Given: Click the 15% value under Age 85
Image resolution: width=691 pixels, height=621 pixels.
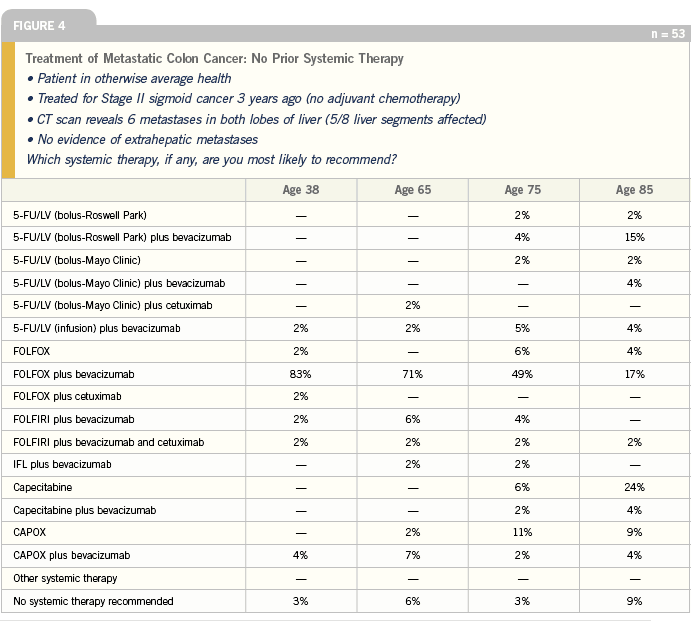Looking at the screenshot, I should click(635, 238).
